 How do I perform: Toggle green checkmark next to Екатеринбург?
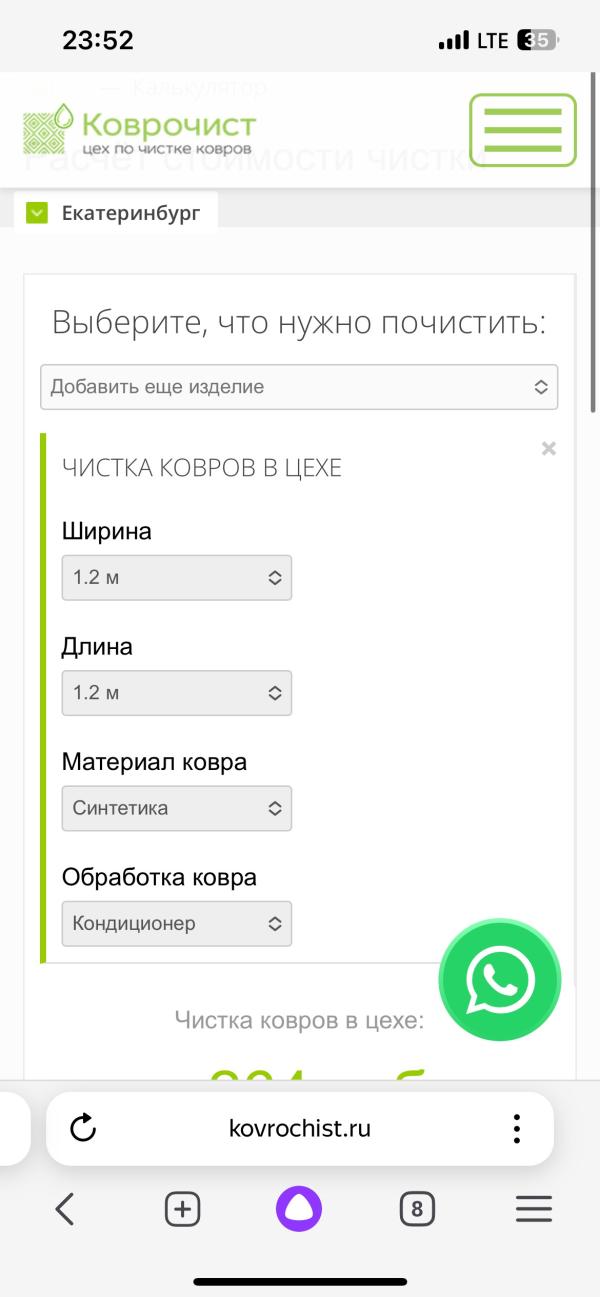click(x=37, y=212)
